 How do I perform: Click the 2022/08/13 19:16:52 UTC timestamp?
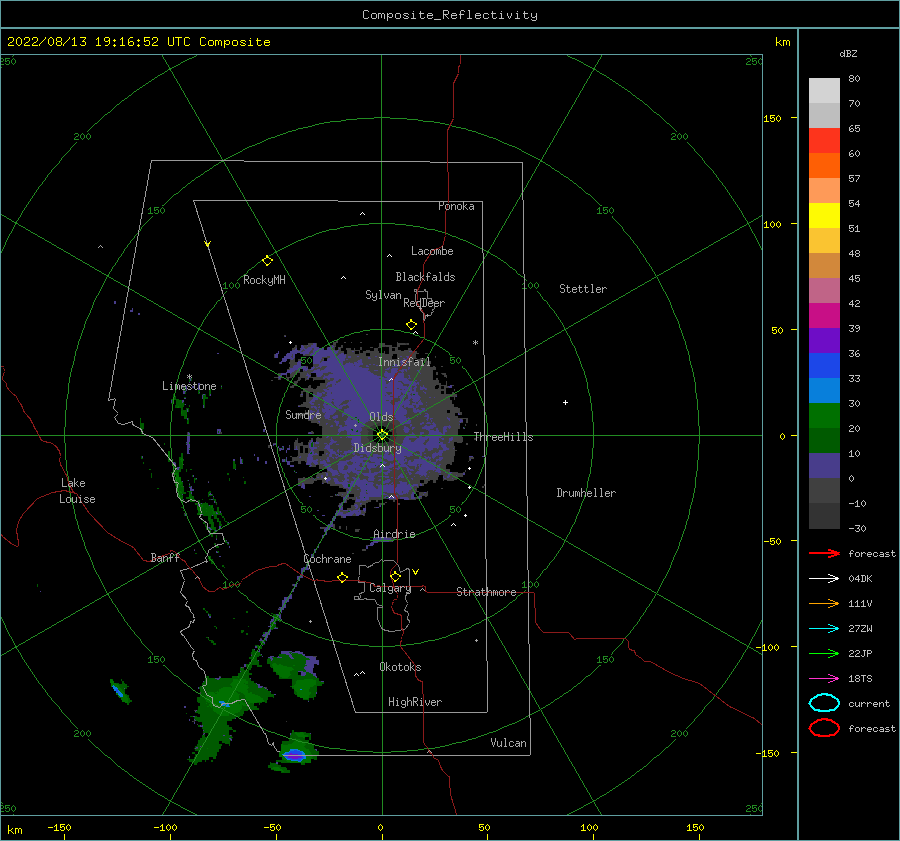pyautogui.click(x=87, y=42)
